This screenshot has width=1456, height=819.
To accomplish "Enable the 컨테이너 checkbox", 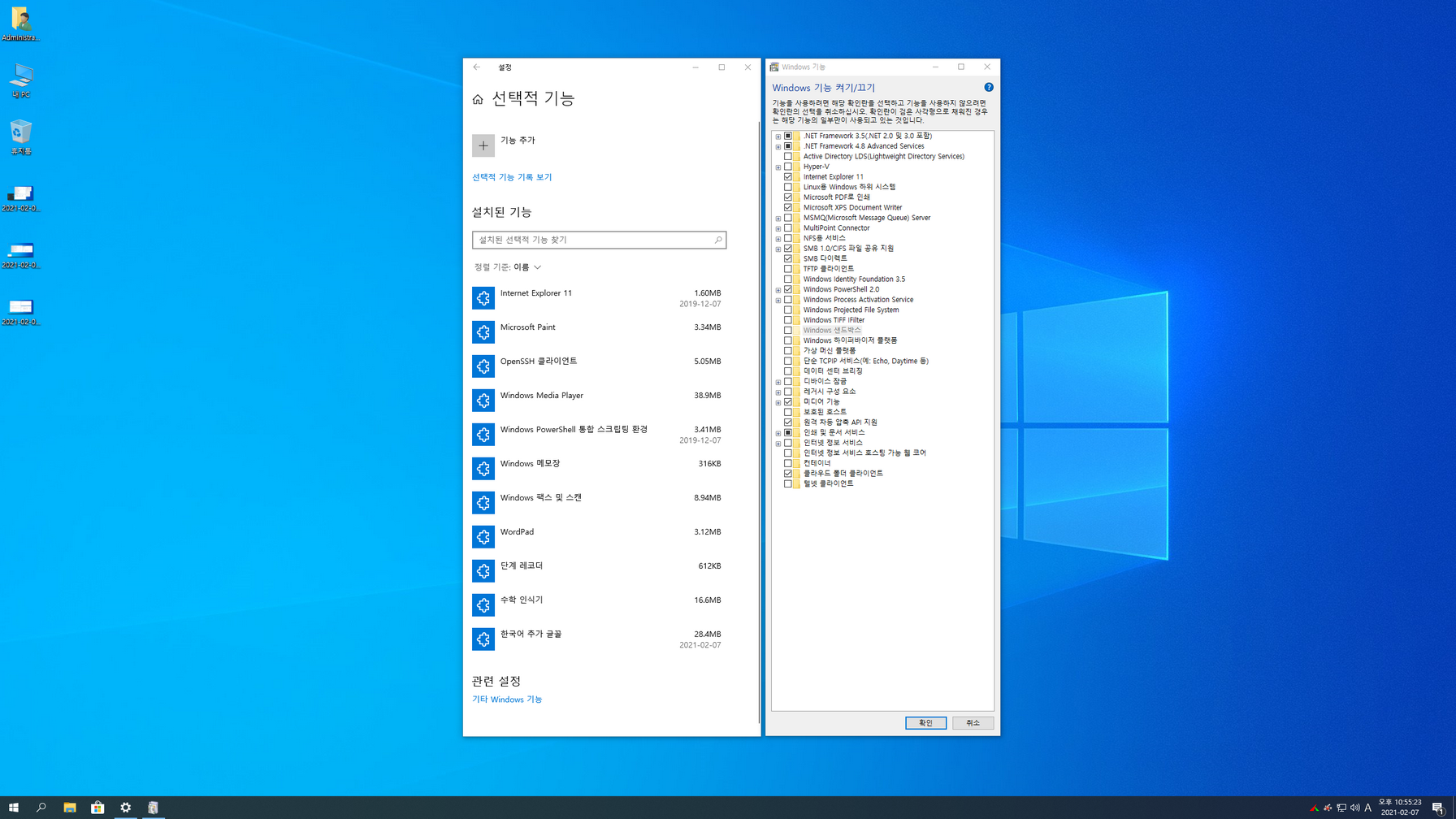I will point(788,463).
